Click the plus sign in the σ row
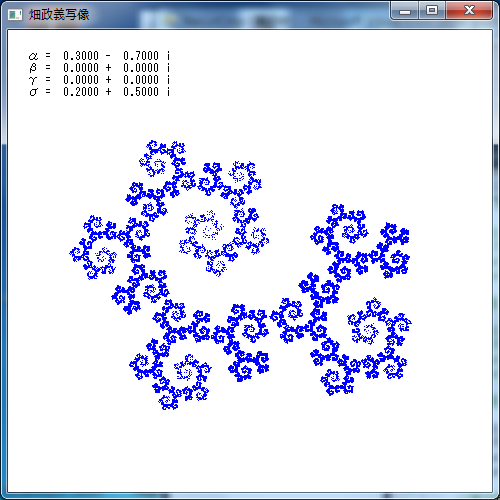Screen dimensions: 500x500 tap(108, 92)
